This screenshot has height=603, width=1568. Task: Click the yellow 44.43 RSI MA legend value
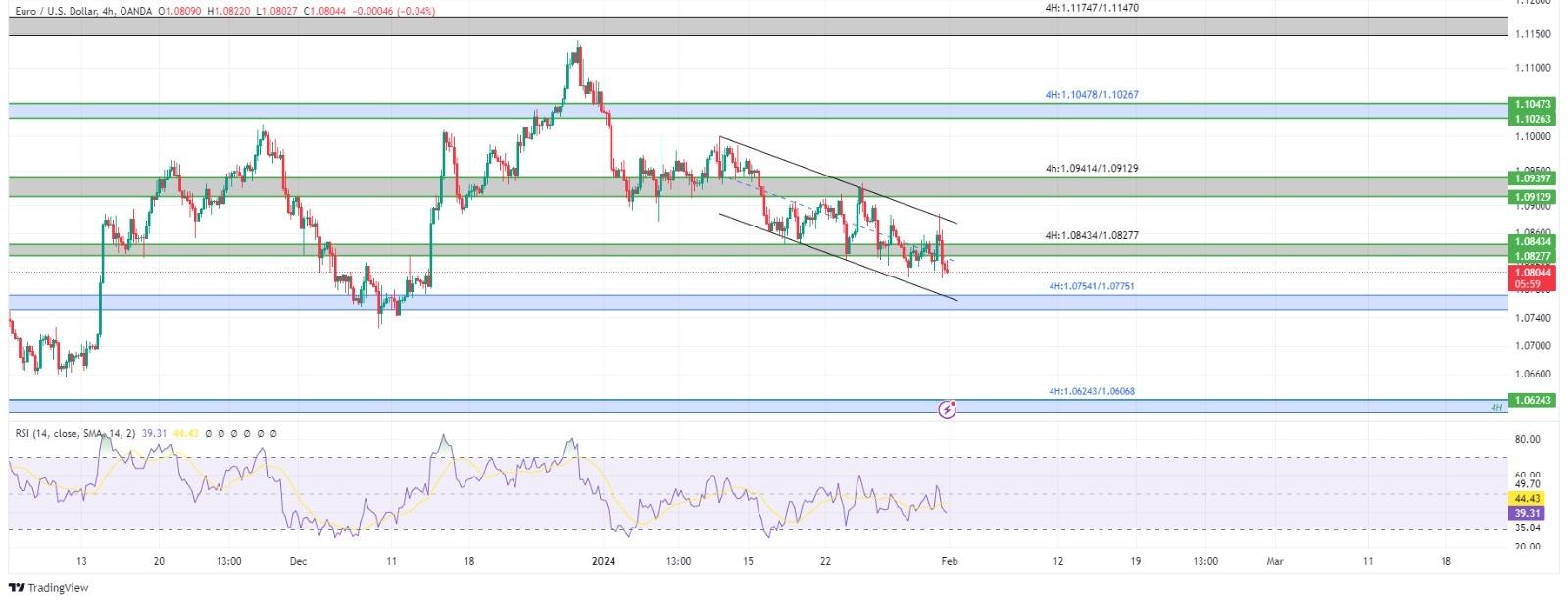point(183,433)
